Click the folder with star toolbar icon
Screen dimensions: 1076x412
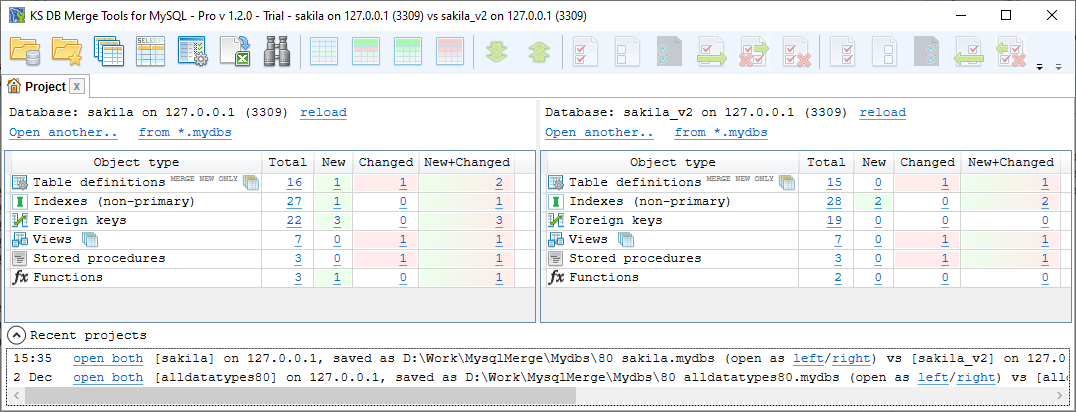pyautogui.click(x=67, y=51)
